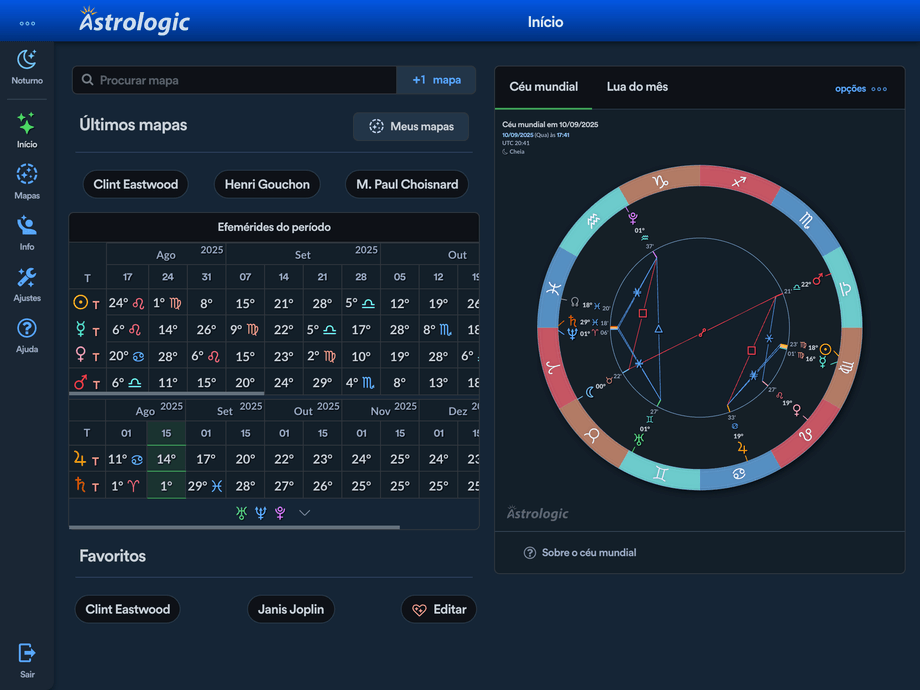This screenshot has width=920, height=690.
Task: Click the Efemérides do período header
Action: (274, 227)
